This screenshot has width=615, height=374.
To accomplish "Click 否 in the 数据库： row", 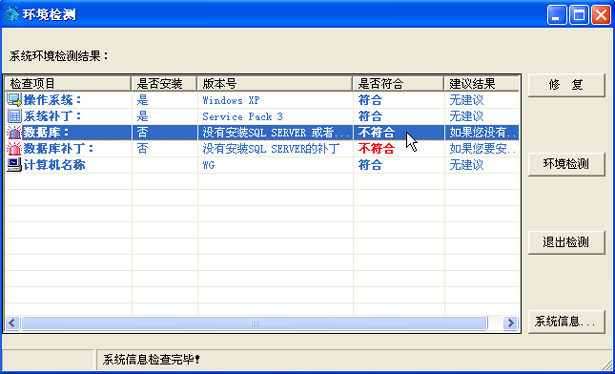I will (142, 133).
